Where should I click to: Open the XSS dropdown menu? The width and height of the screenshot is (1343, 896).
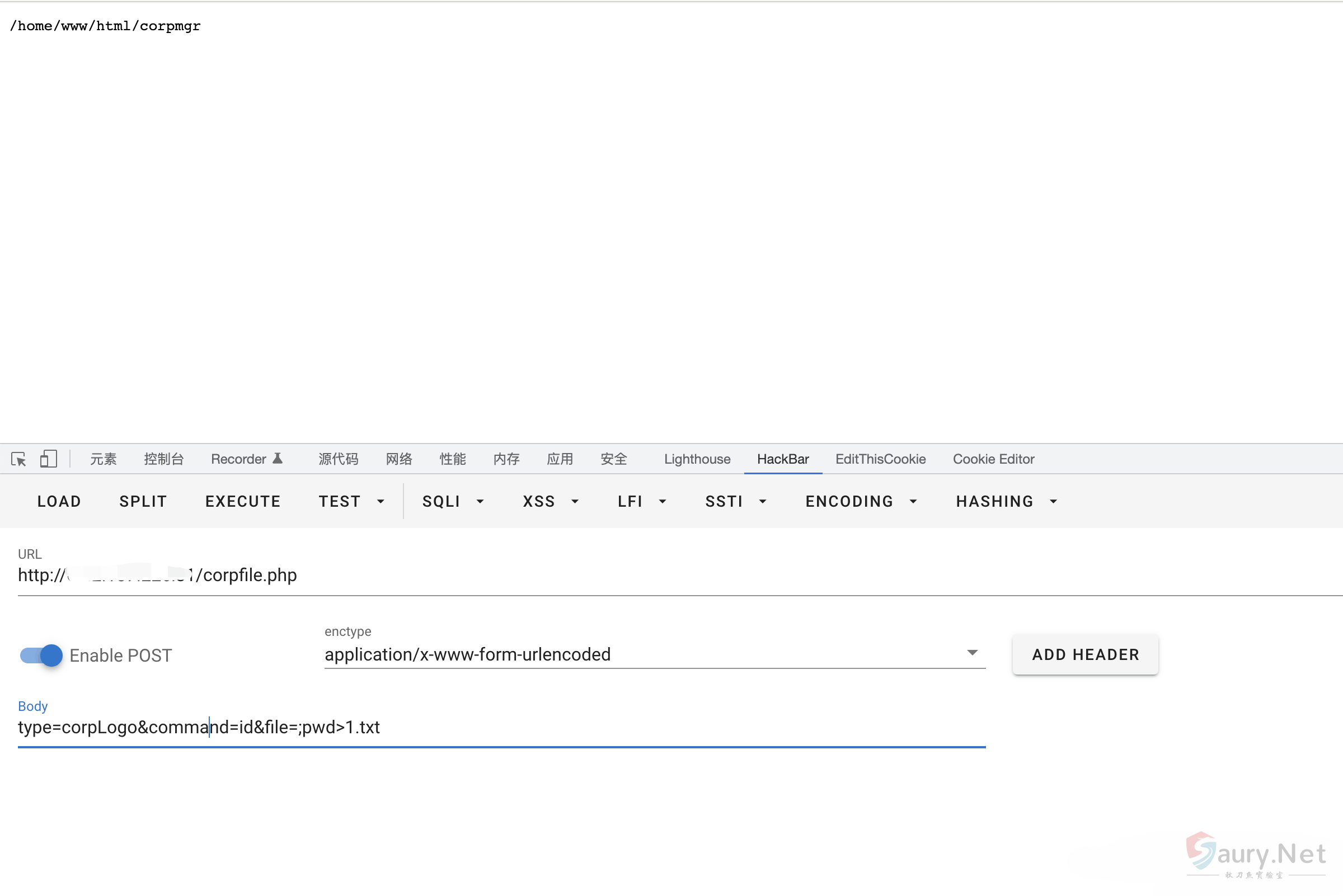551,501
